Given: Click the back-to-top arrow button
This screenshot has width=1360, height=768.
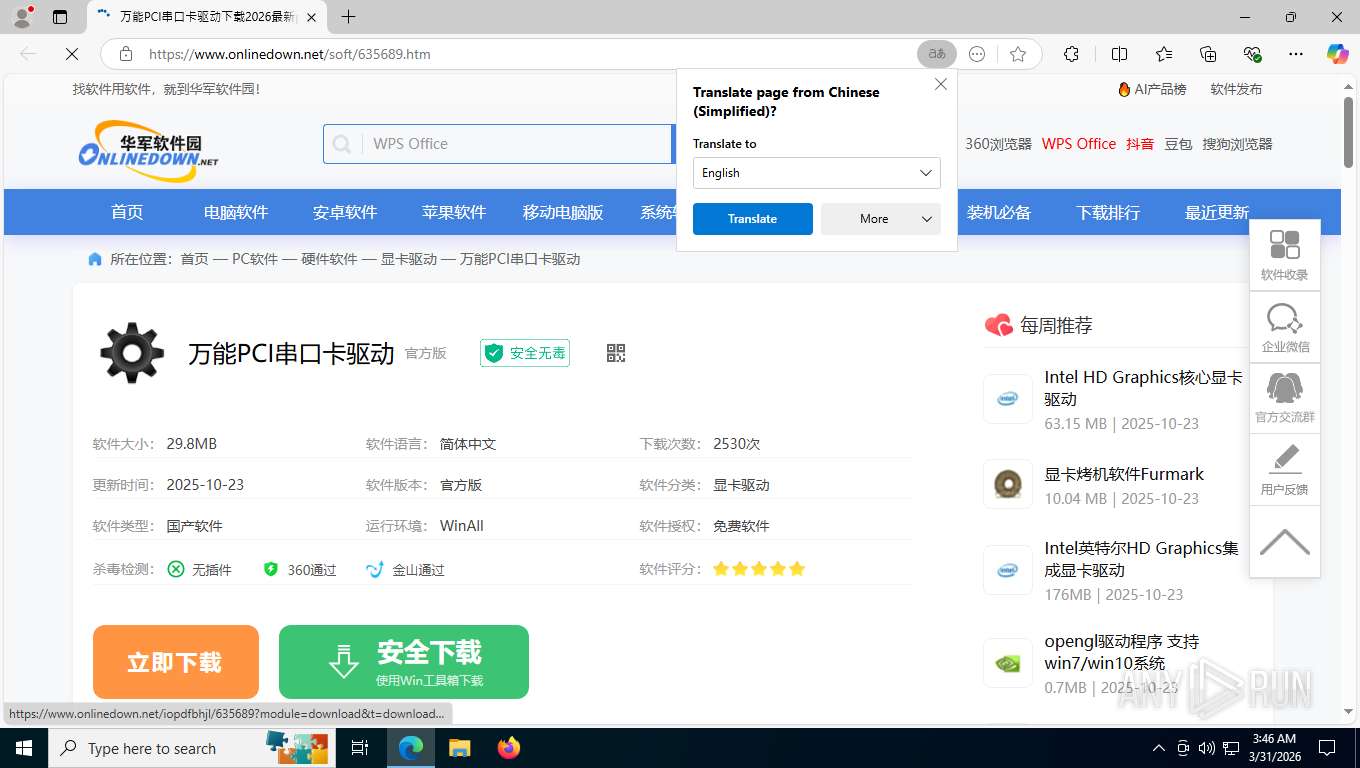Looking at the screenshot, I should (x=1285, y=542).
